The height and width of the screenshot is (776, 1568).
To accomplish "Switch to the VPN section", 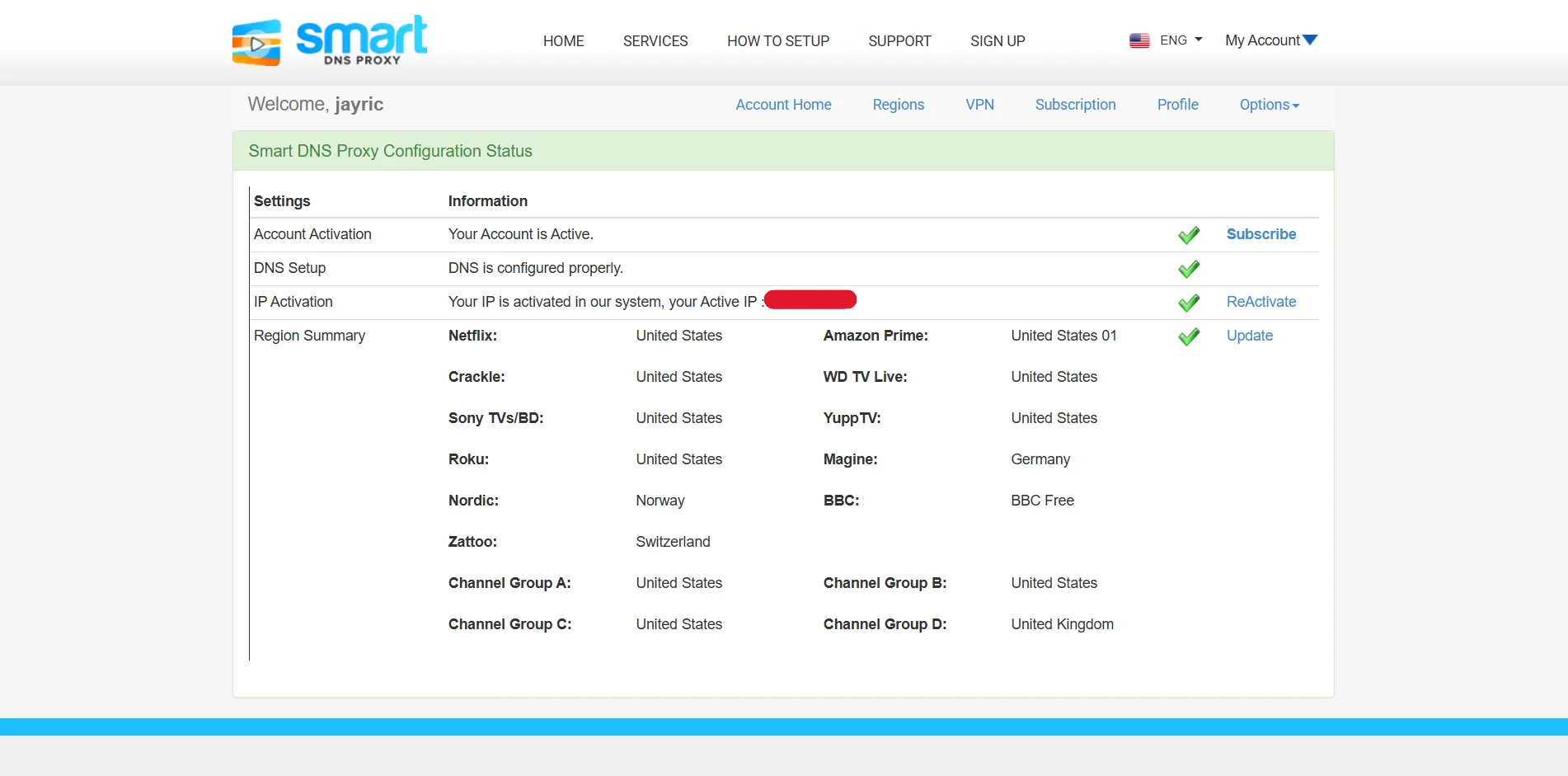I will click(x=979, y=105).
